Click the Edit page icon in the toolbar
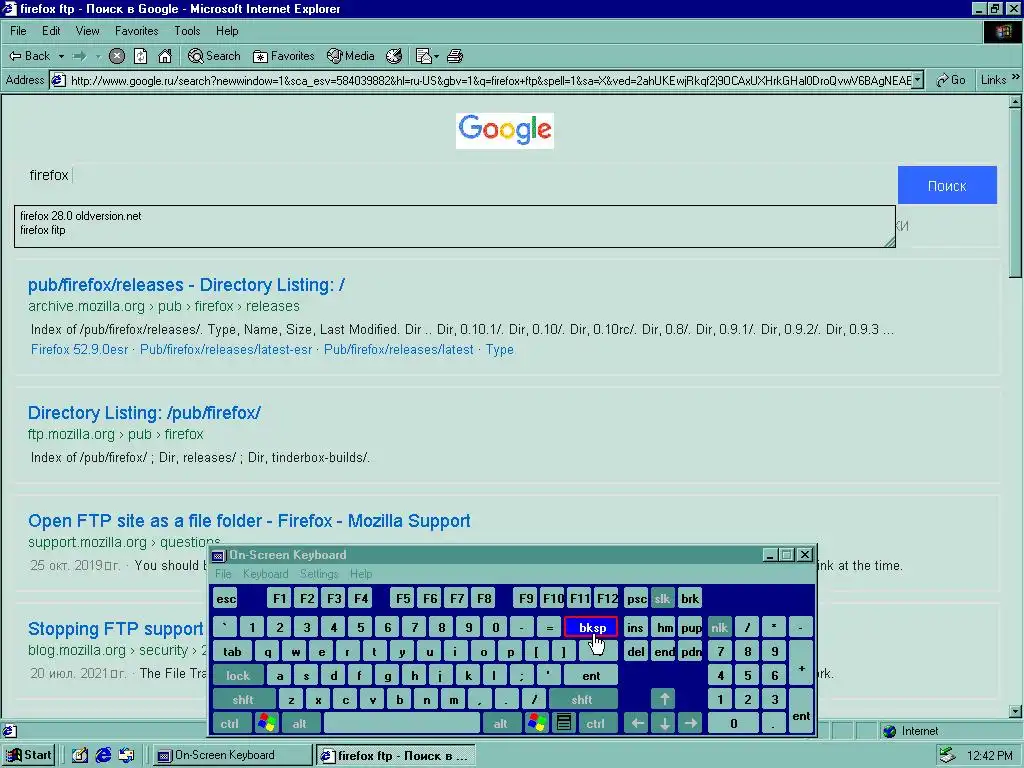 coord(423,56)
